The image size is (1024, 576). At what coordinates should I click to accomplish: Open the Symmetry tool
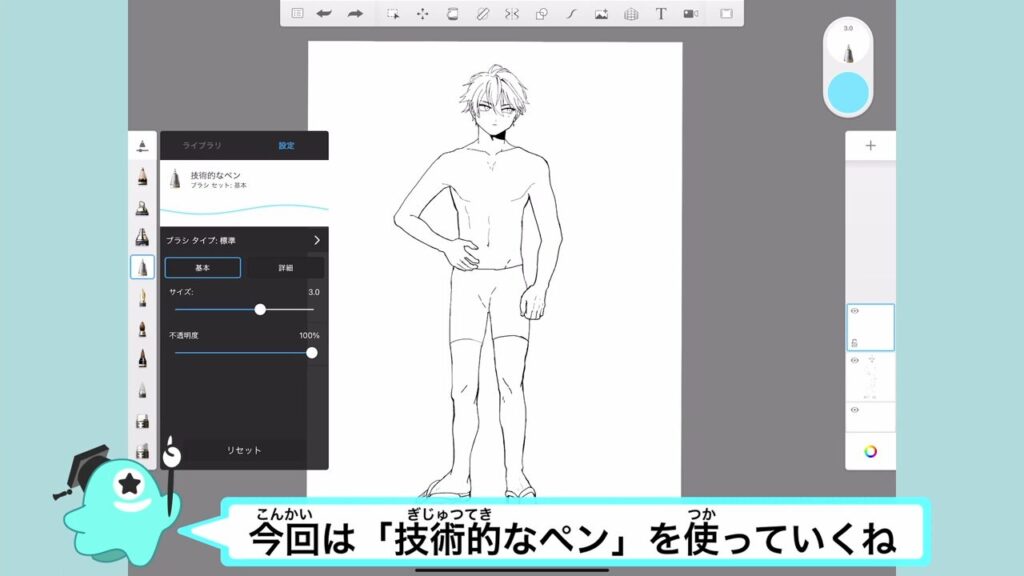pos(512,14)
